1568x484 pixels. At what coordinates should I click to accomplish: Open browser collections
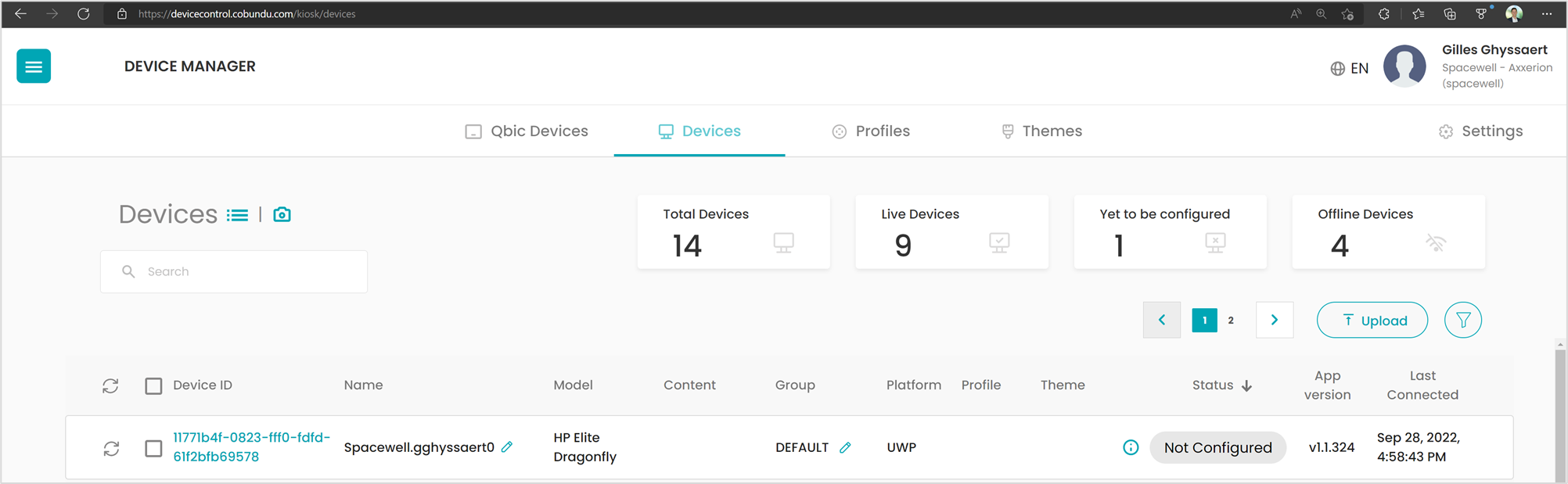click(x=1450, y=14)
